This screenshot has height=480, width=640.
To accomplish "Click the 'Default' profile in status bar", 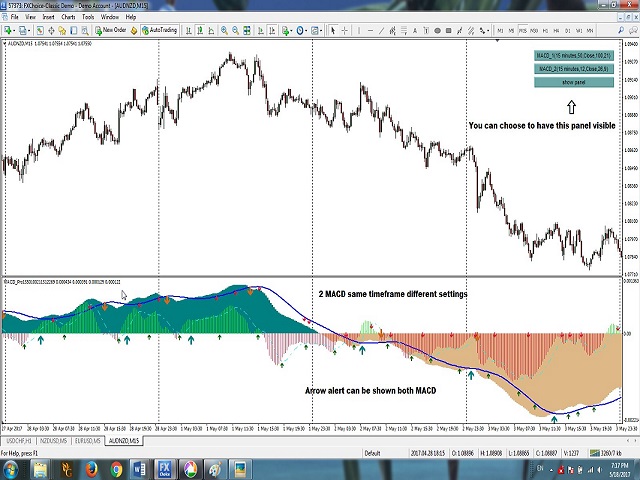I will [372, 453].
